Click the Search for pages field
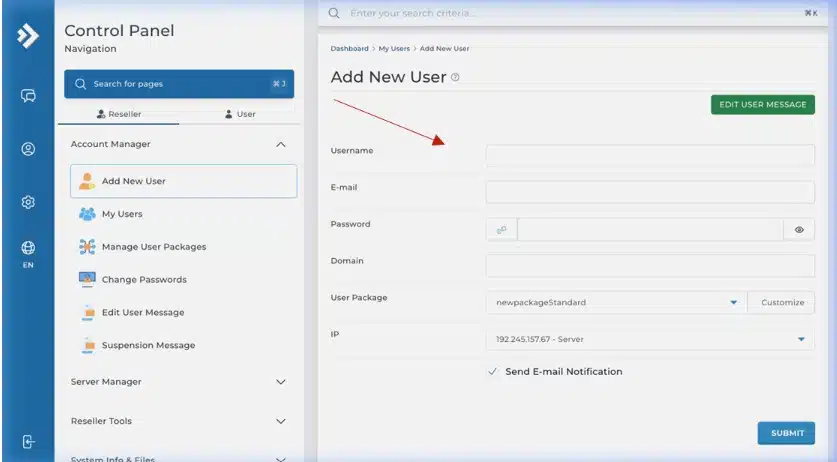Screen dimensions: 837x462 pos(179,84)
